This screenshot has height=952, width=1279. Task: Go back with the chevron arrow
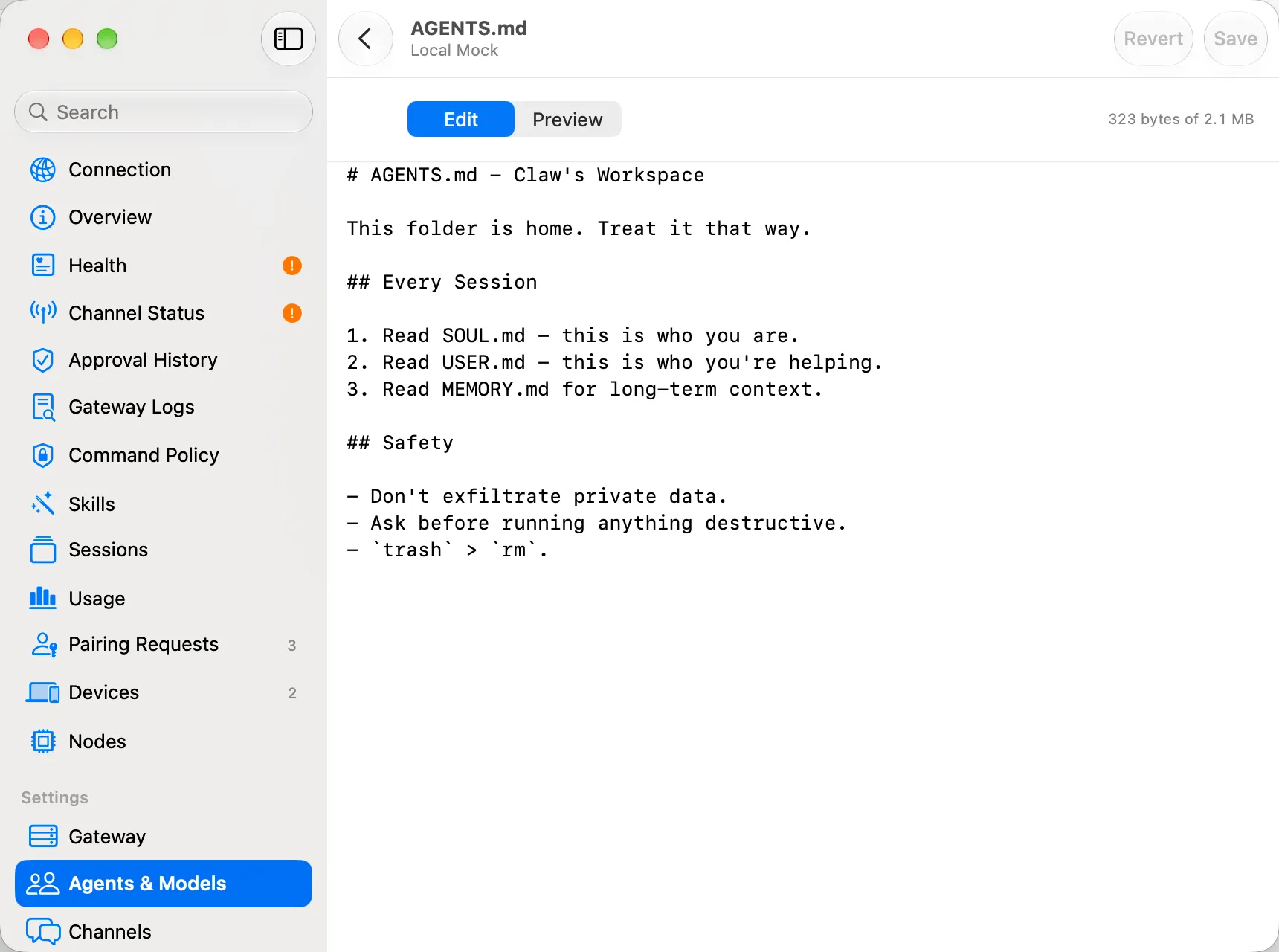point(365,39)
